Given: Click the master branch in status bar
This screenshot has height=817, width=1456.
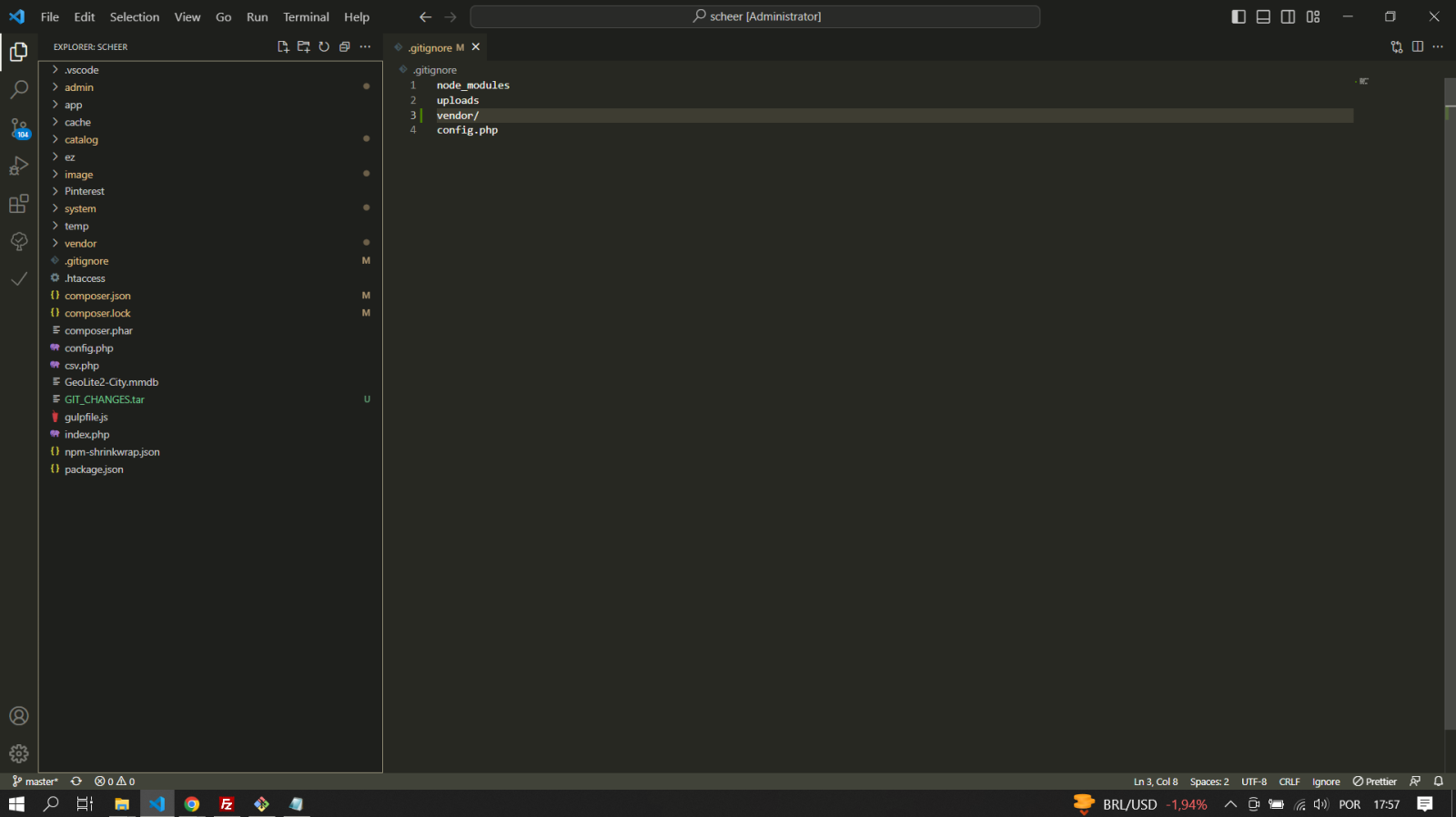Looking at the screenshot, I should click(35, 782).
